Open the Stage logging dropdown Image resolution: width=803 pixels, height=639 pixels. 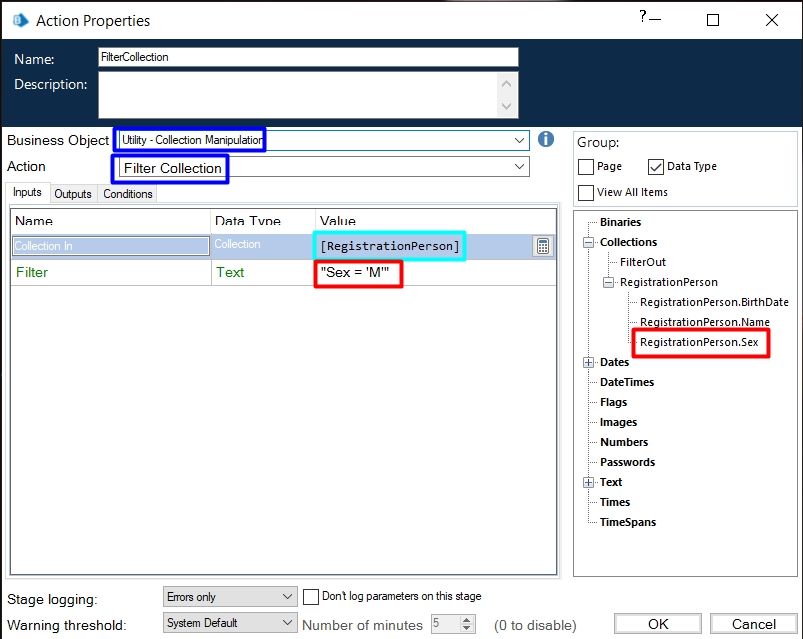pyautogui.click(x=287, y=597)
